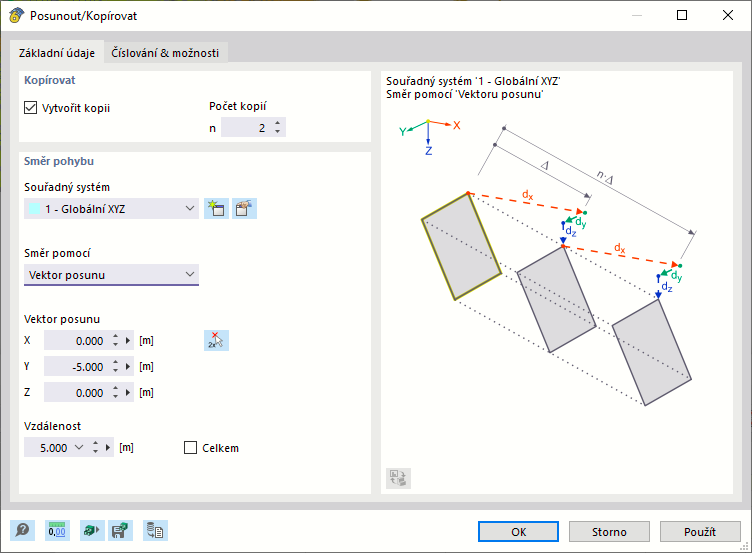Close the Posunout/Kopírovat dialog
752x553 pixels.
coord(728,15)
